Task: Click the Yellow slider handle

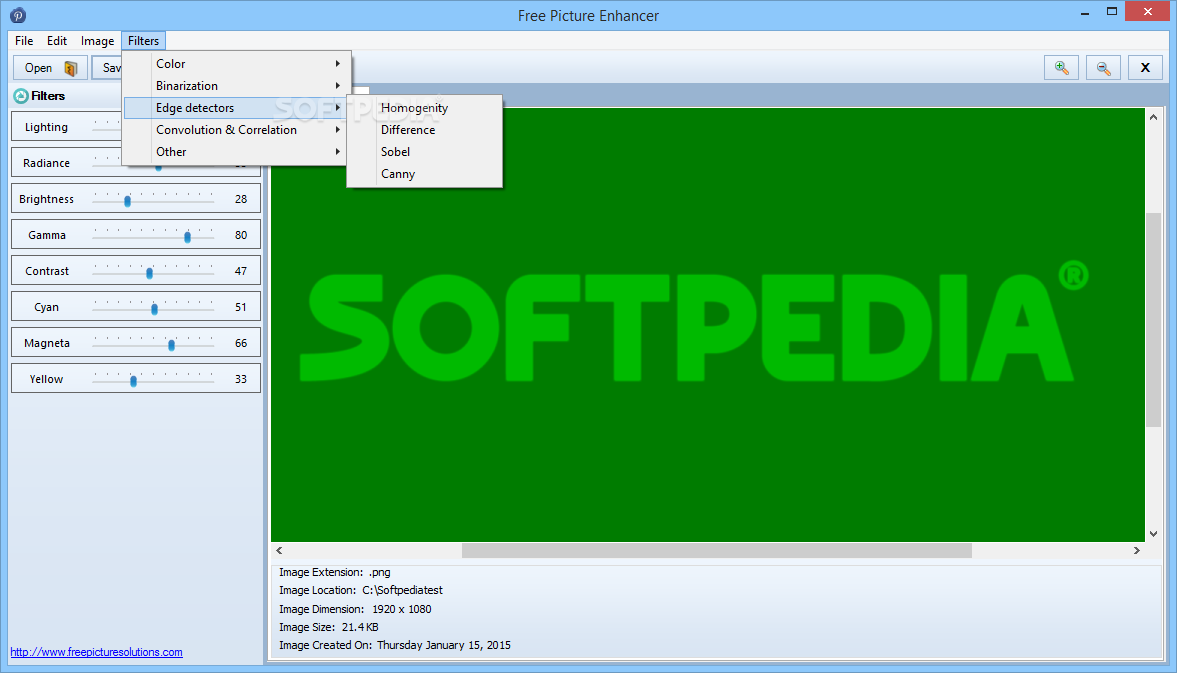Action: click(134, 381)
